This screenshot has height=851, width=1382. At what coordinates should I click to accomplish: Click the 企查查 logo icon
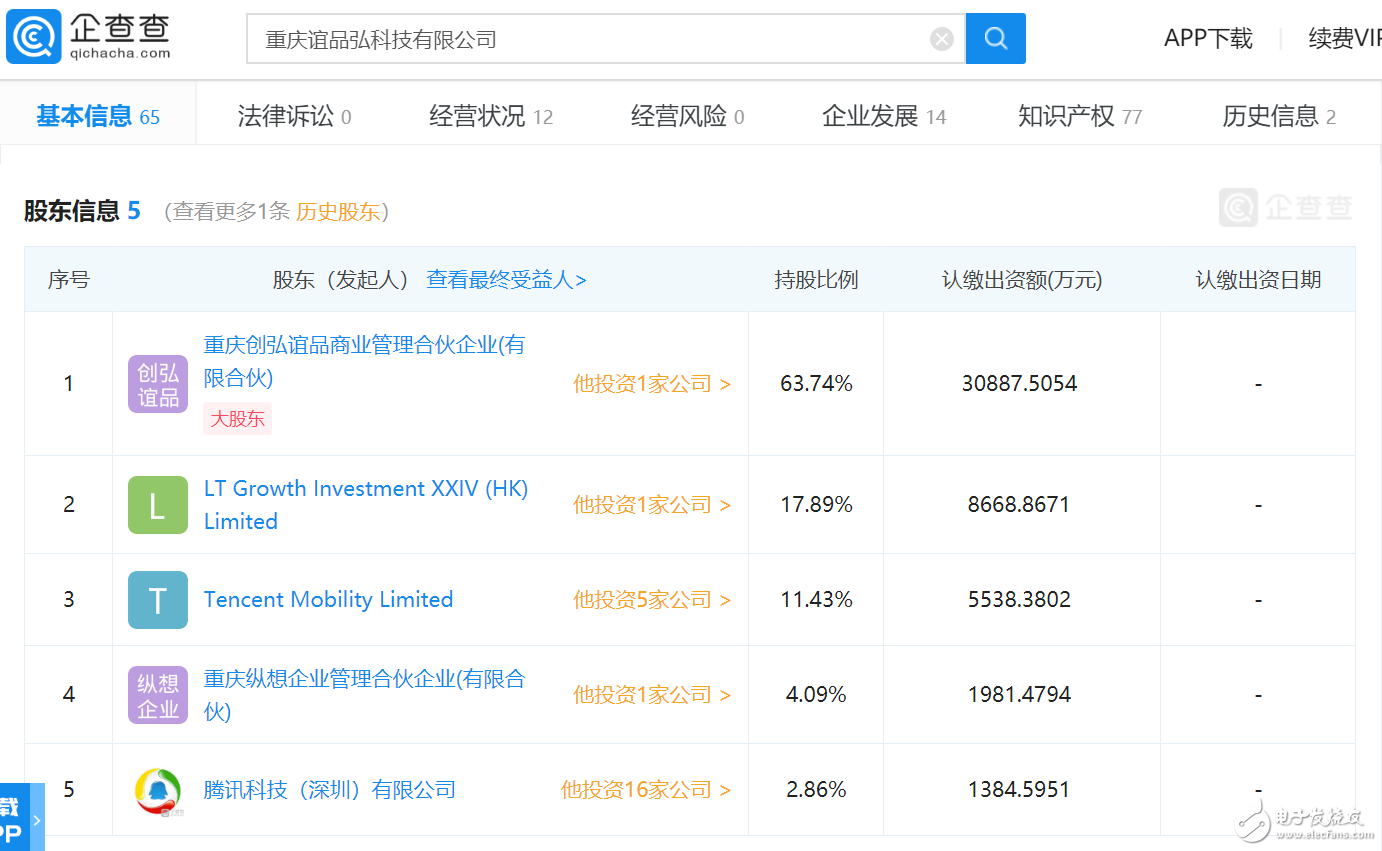point(33,35)
